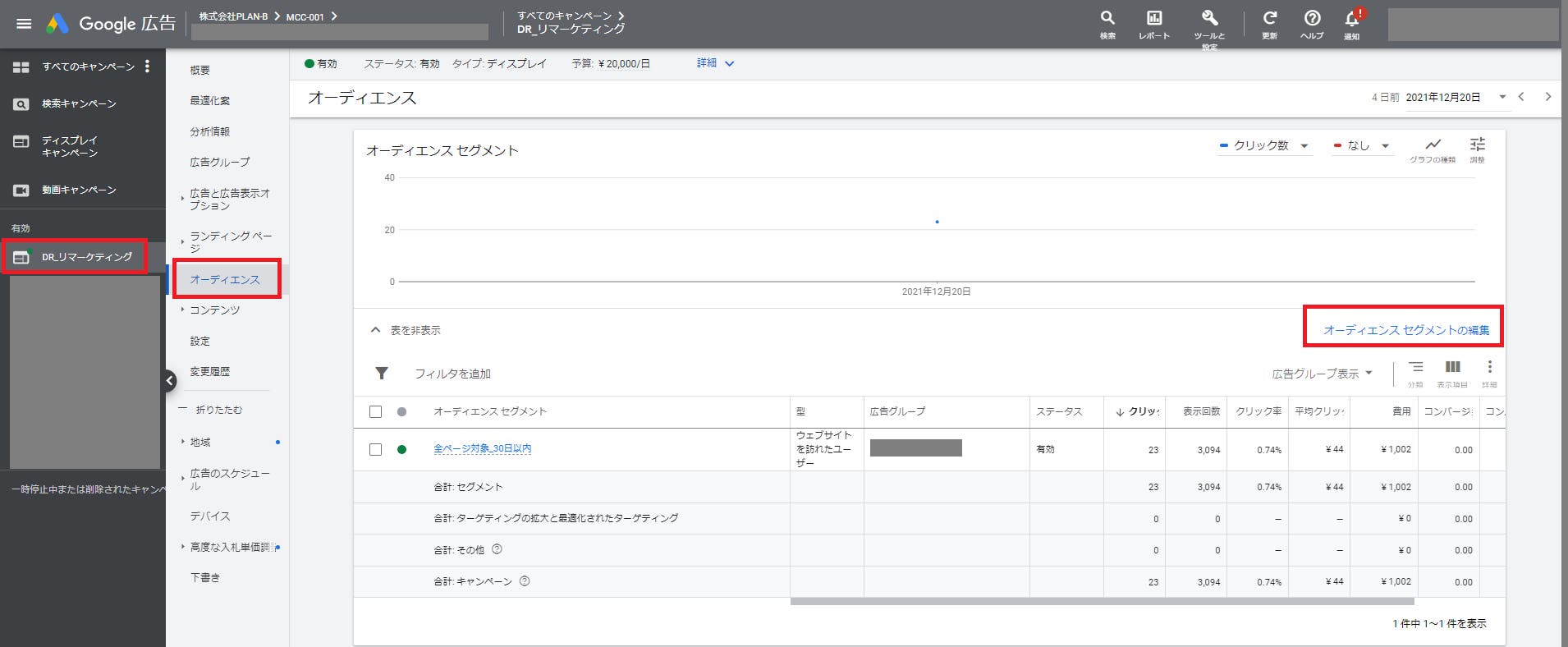Open 広告グループ in the side menu
This screenshot has height=647, width=1568.
coord(220,162)
